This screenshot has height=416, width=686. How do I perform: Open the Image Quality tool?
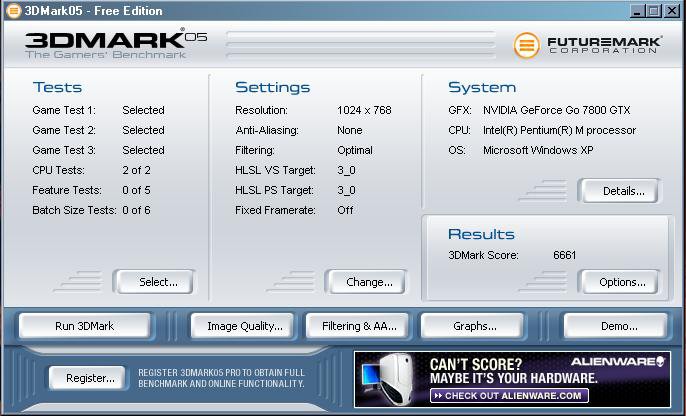(242, 326)
